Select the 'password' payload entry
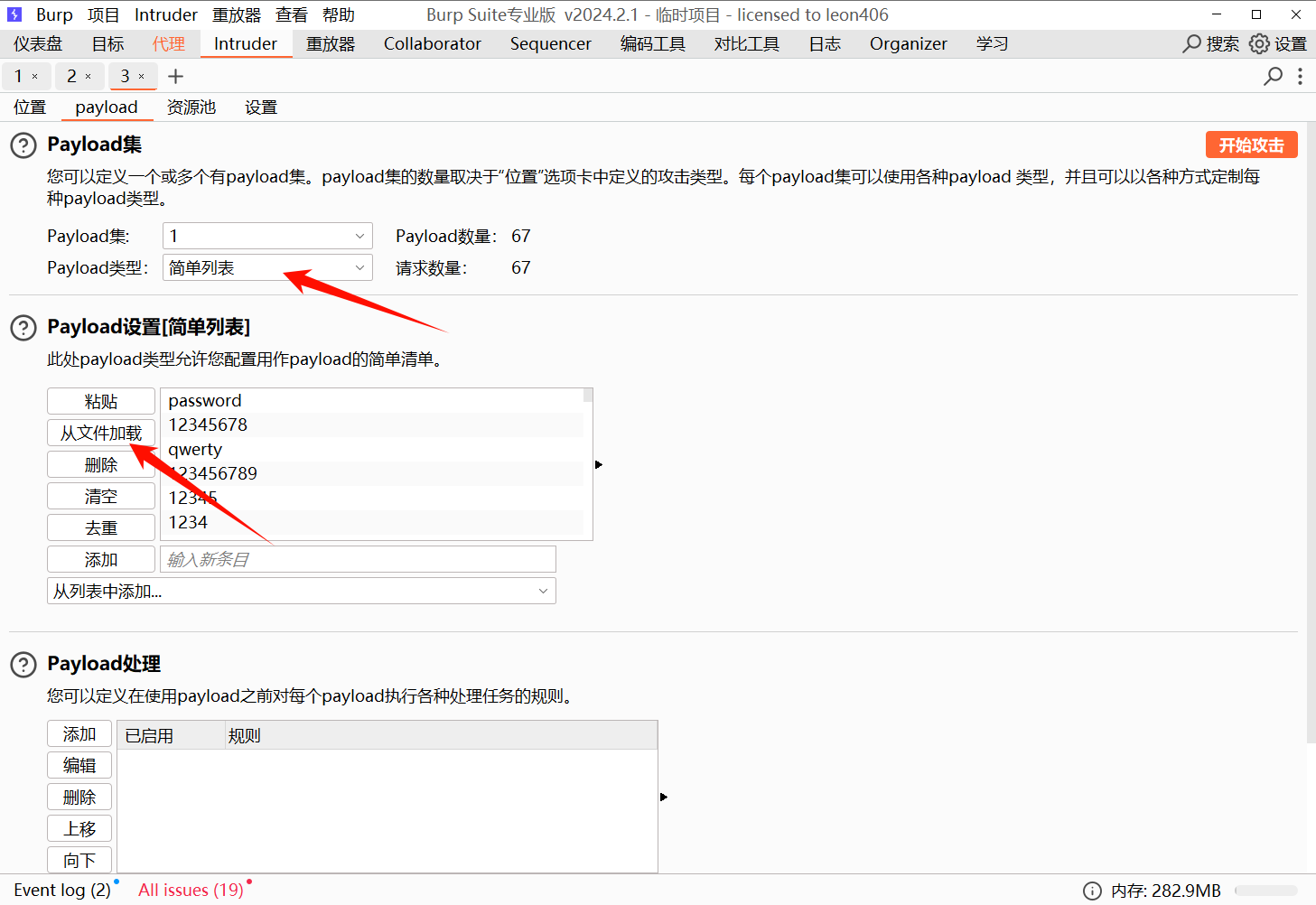 click(x=372, y=400)
